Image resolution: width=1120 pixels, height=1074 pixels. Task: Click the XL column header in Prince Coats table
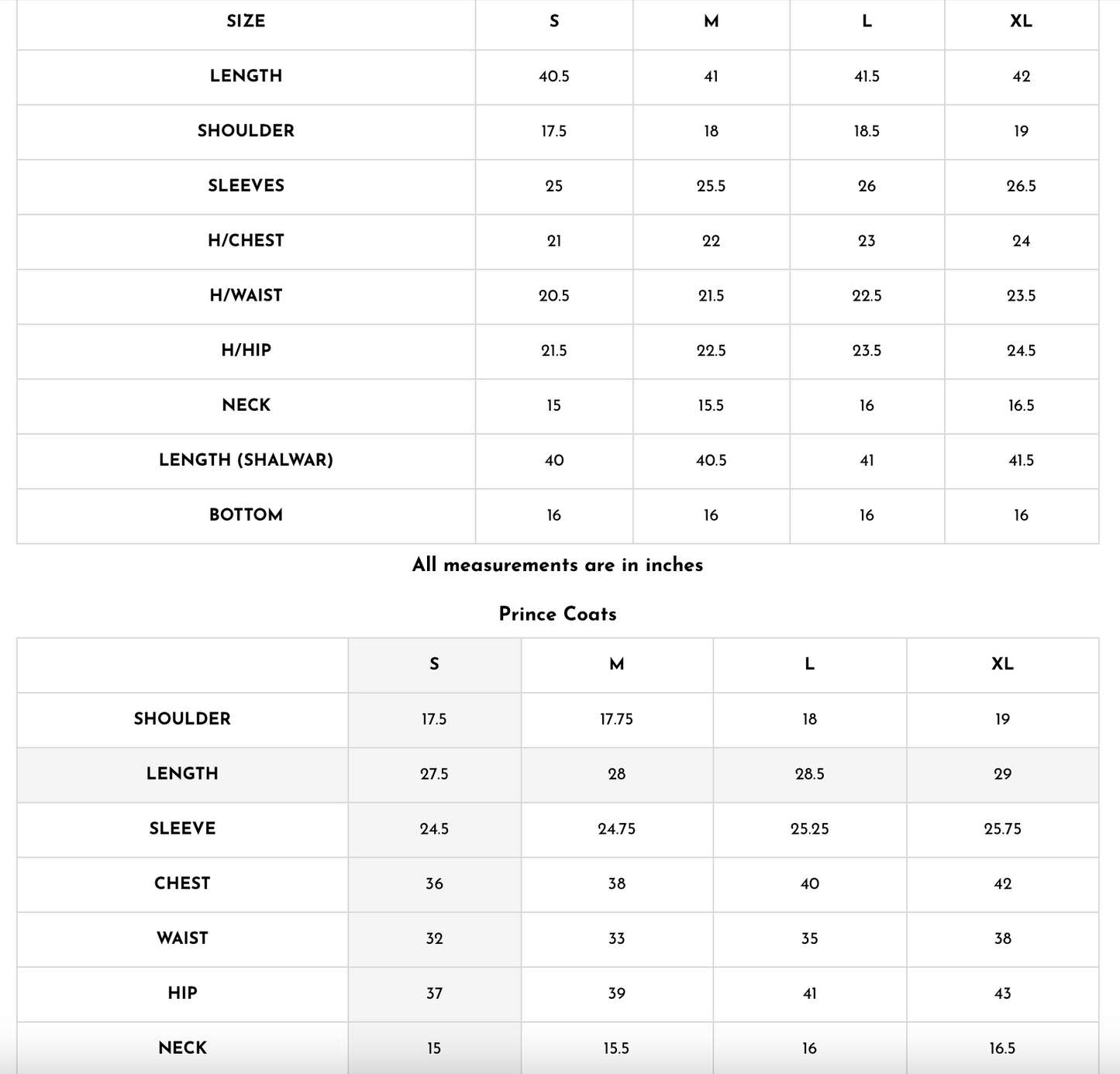pyautogui.click(x=1002, y=664)
